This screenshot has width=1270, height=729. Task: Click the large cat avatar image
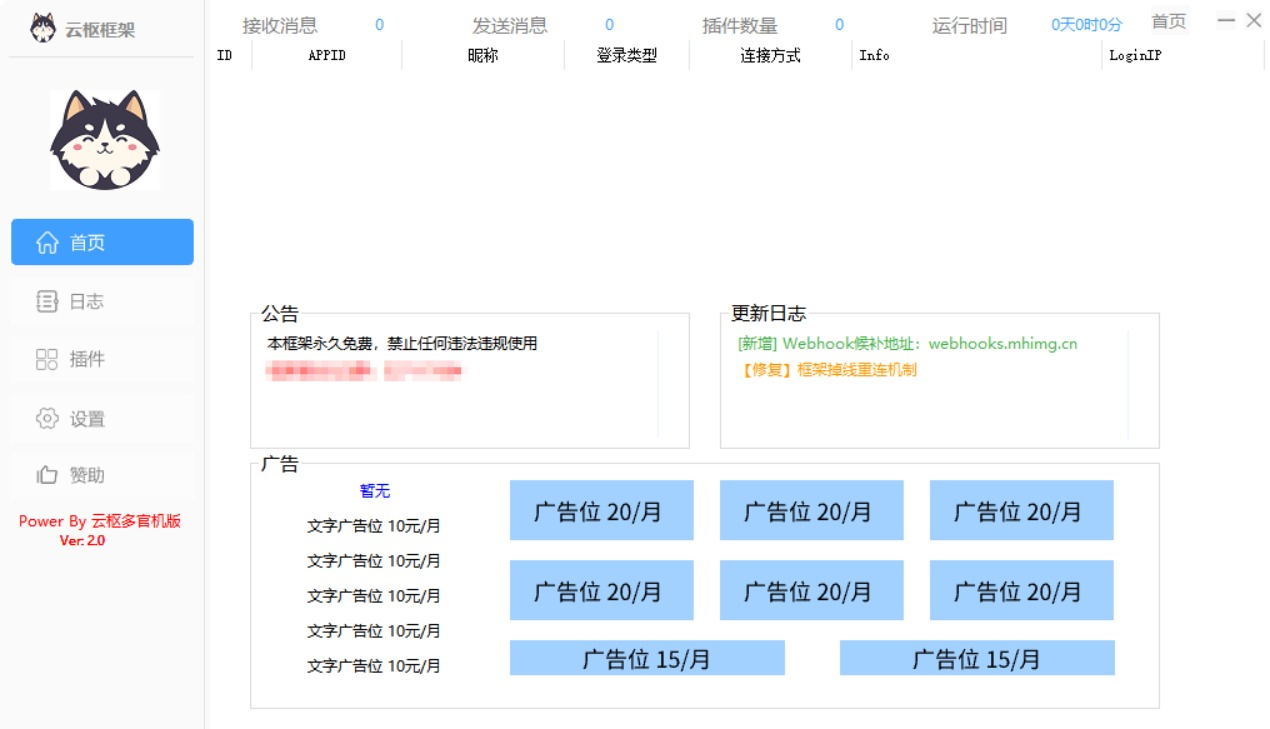pyautogui.click(x=105, y=140)
